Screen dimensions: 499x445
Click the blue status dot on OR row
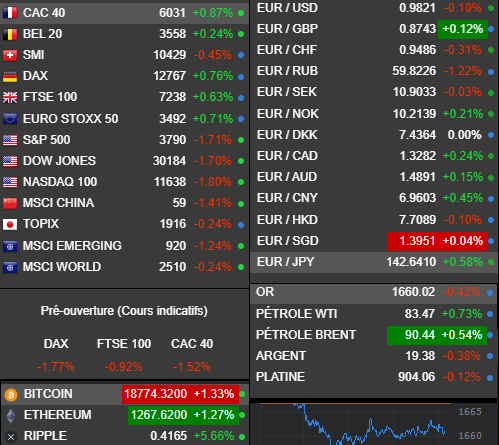[490, 293]
